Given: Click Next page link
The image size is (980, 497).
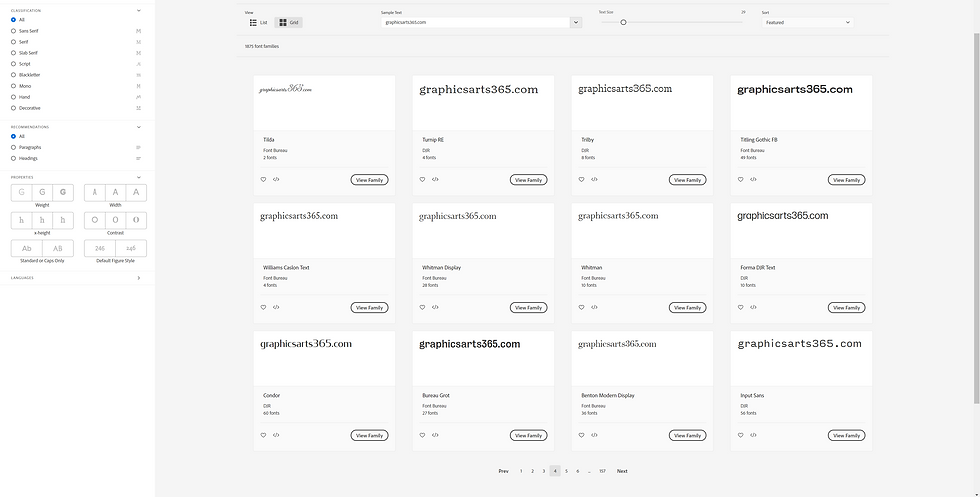Looking at the screenshot, I should tap(622, 471).
